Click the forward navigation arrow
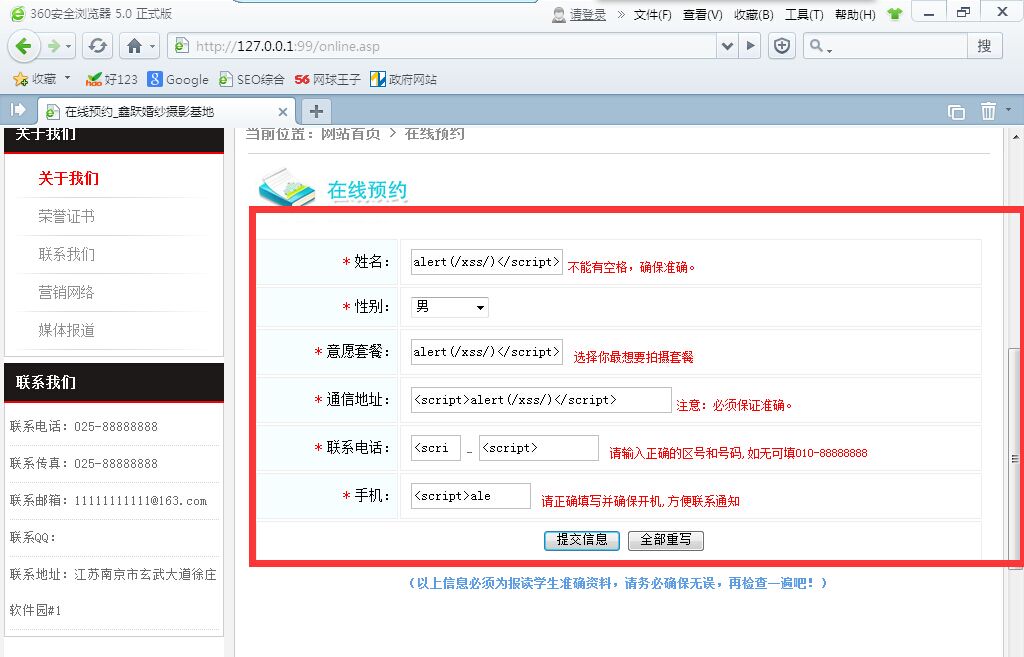The height and width of the screenshot is (657, 1024). (54, 46)
